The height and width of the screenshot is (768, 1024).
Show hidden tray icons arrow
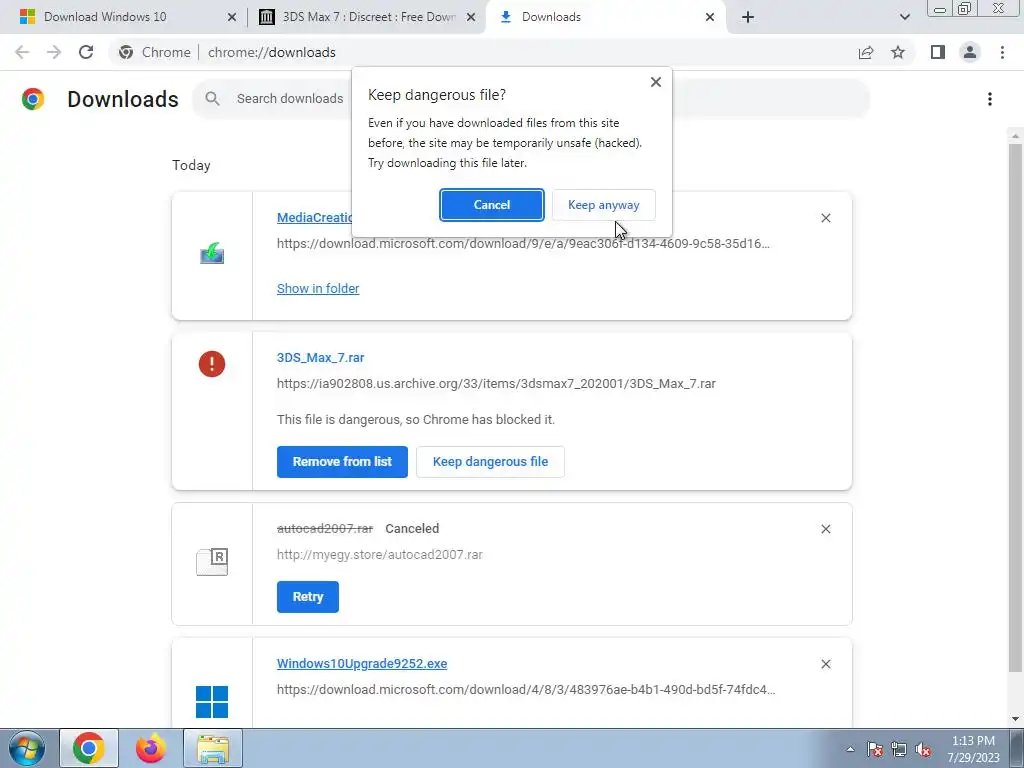coord(850,749)
